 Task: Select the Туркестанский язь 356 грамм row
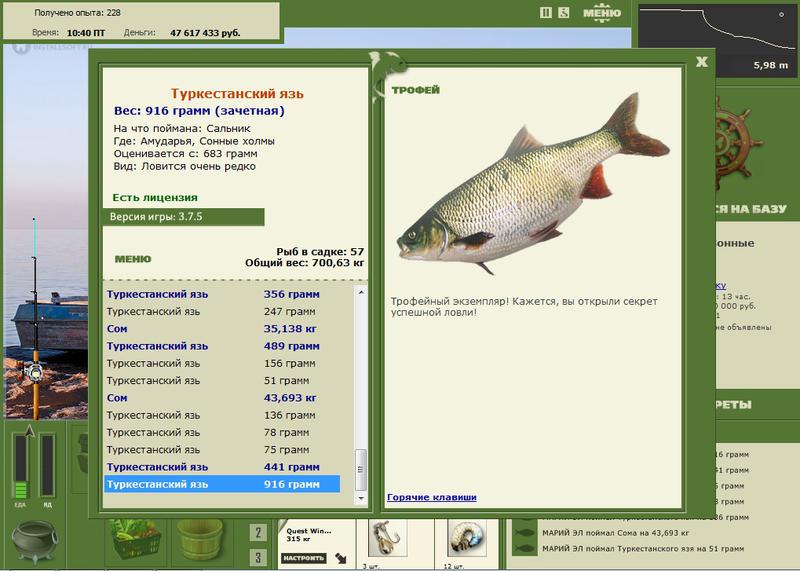(x=222, y=294)
